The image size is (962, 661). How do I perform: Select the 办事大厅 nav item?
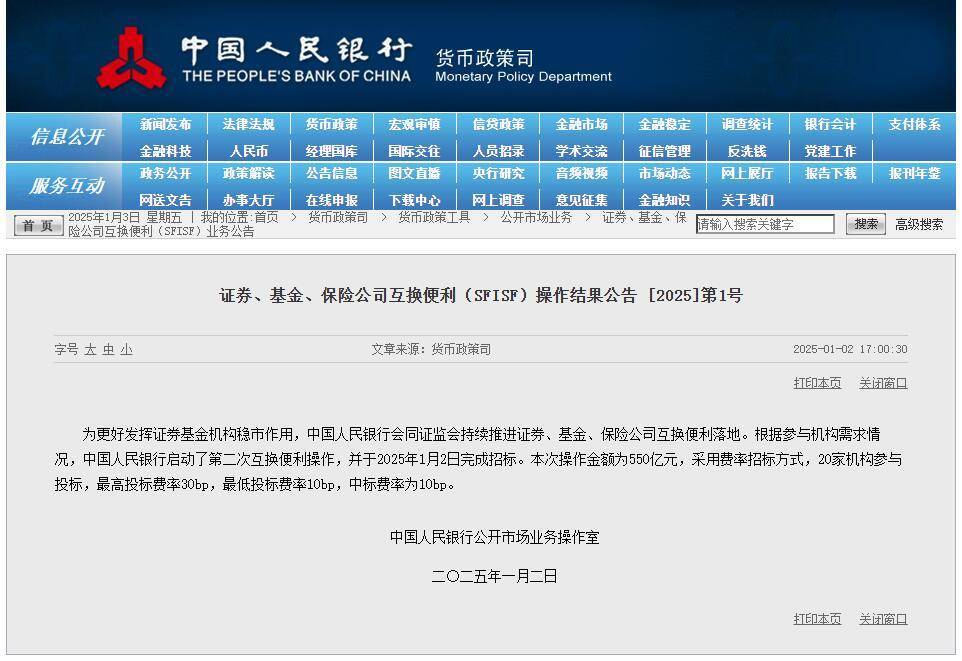[248, 200]
